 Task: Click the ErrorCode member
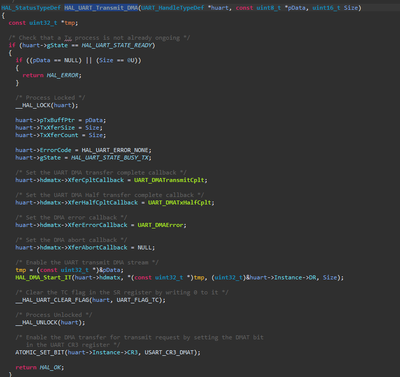[55, 150]
